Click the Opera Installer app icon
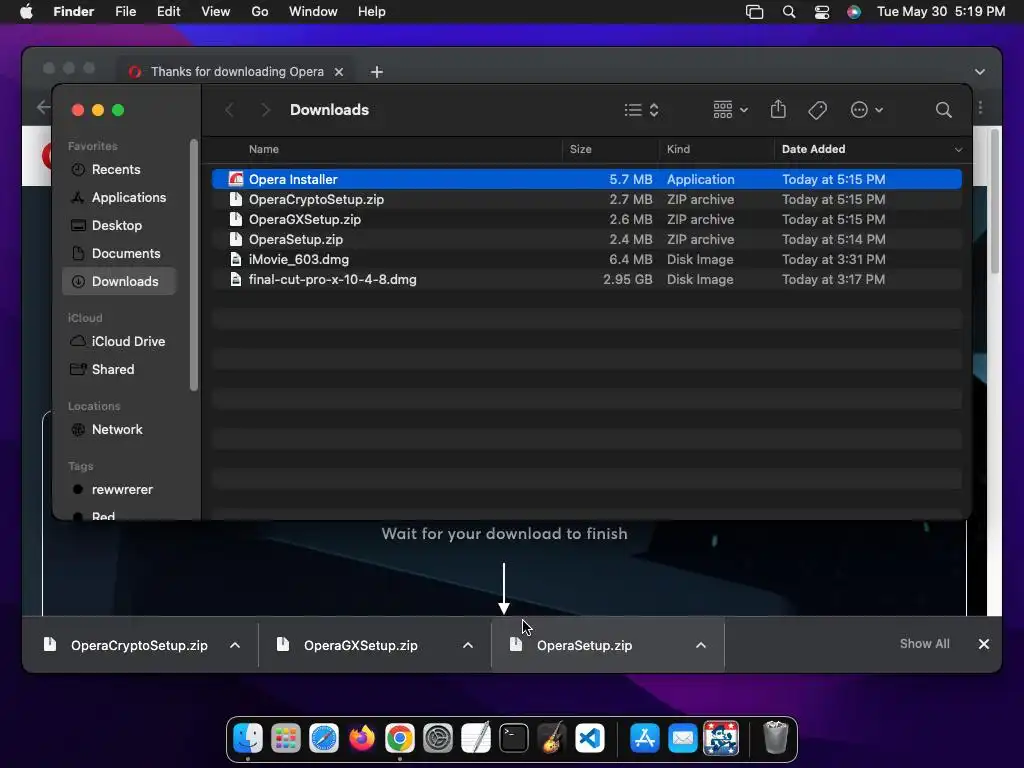The height and width of the screenshot is (768, 1024). tap(236, 179)
